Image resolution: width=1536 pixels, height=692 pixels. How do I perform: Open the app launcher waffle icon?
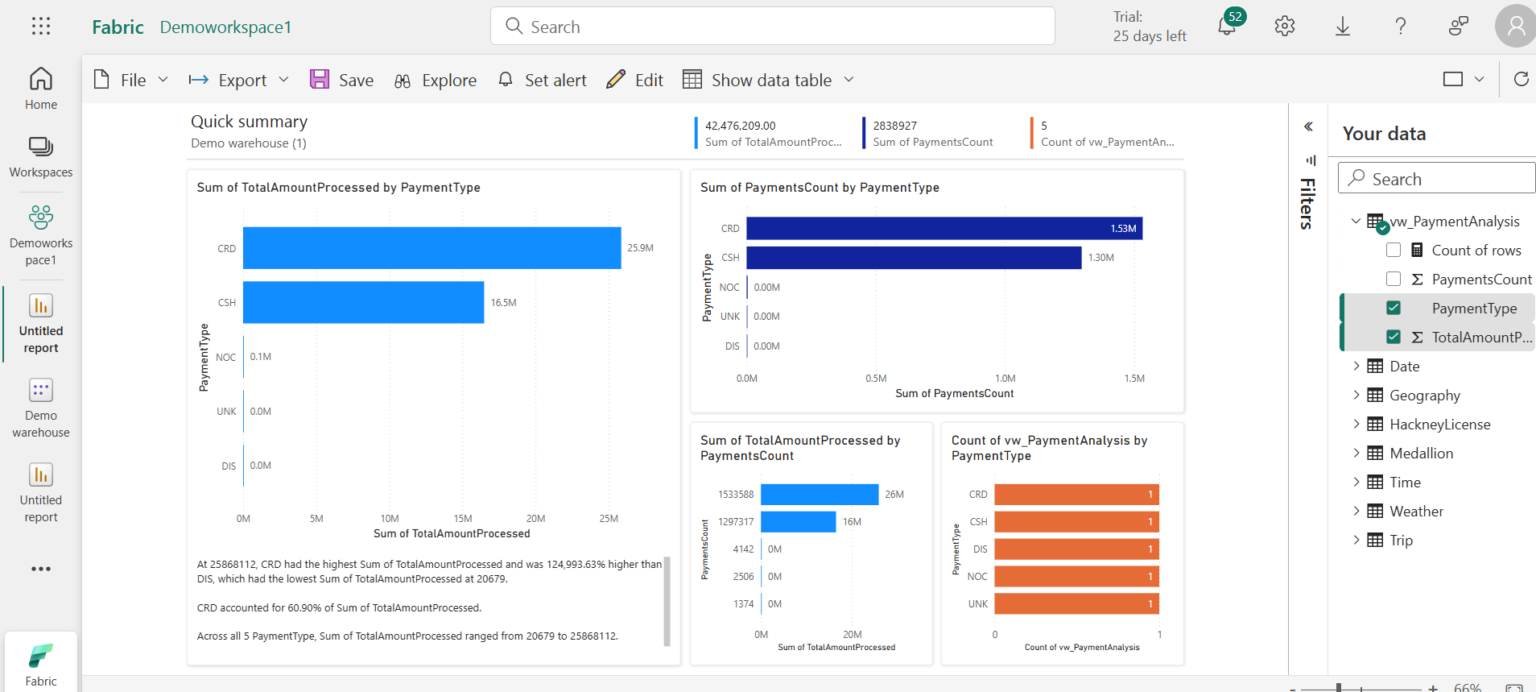coord(41,27)
